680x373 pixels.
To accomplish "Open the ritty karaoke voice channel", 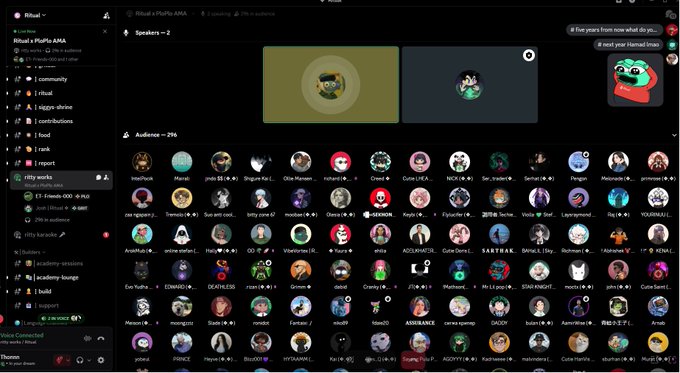I will click(x=61, y=235).
